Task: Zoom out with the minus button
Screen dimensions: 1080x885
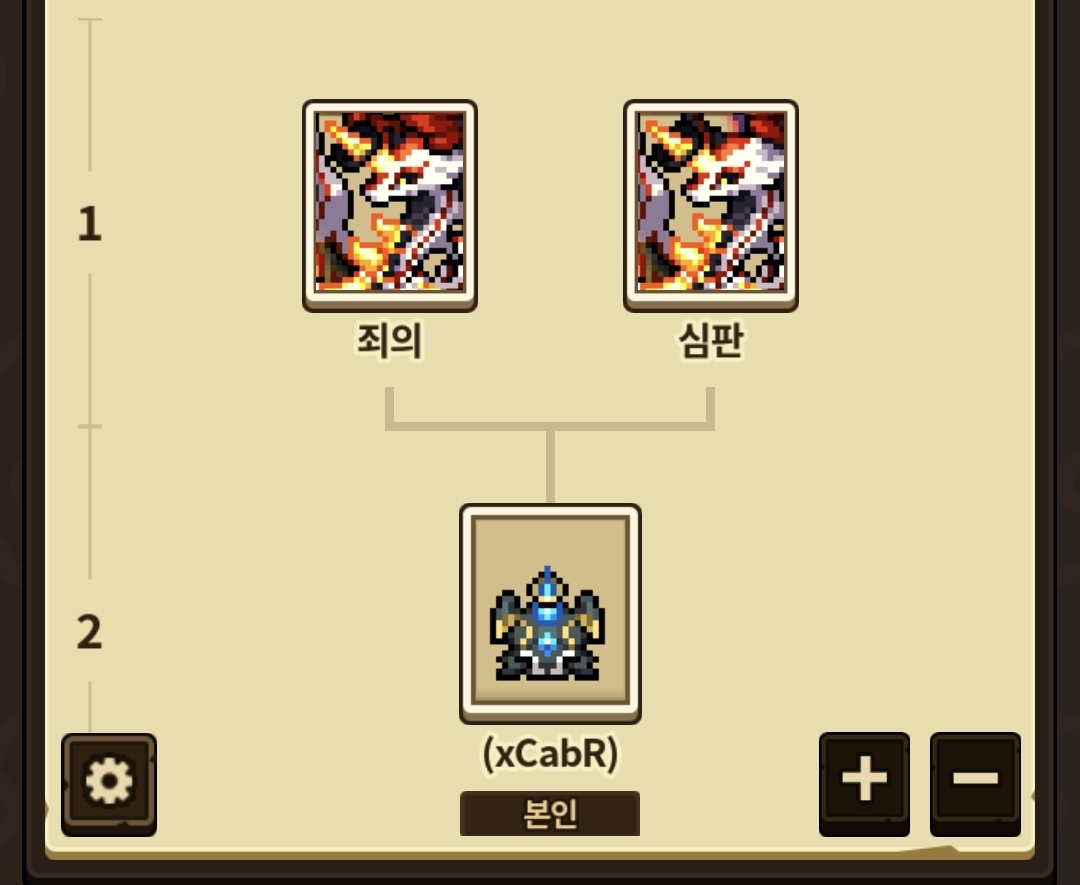Action: tap(975, 784)
